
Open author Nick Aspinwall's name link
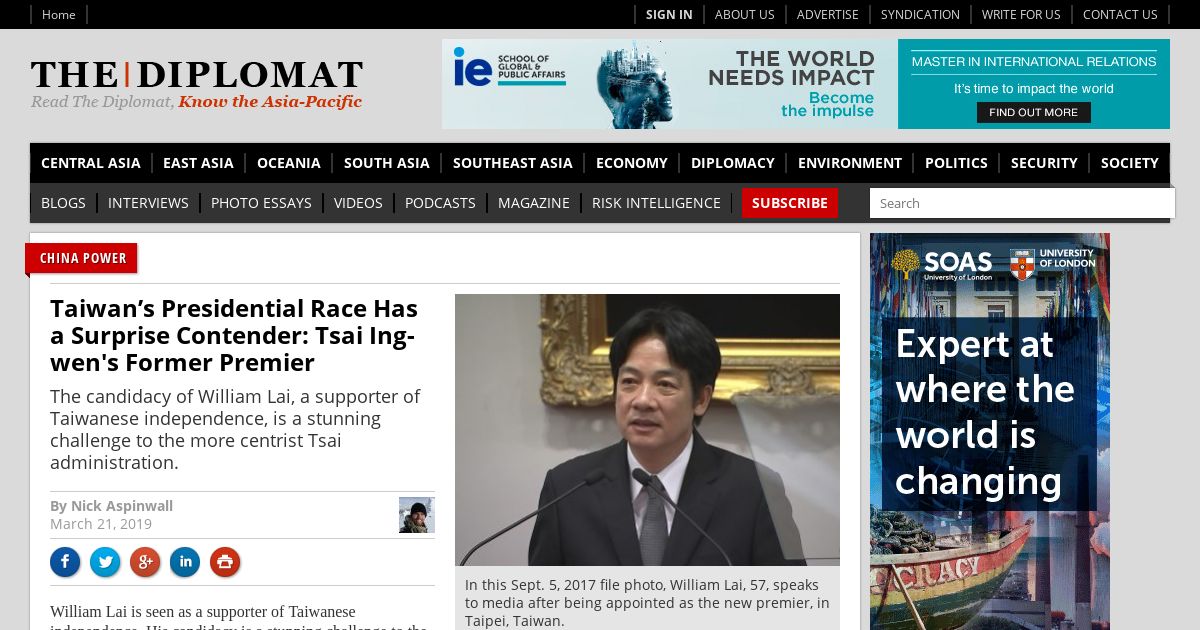coord(122,506)
